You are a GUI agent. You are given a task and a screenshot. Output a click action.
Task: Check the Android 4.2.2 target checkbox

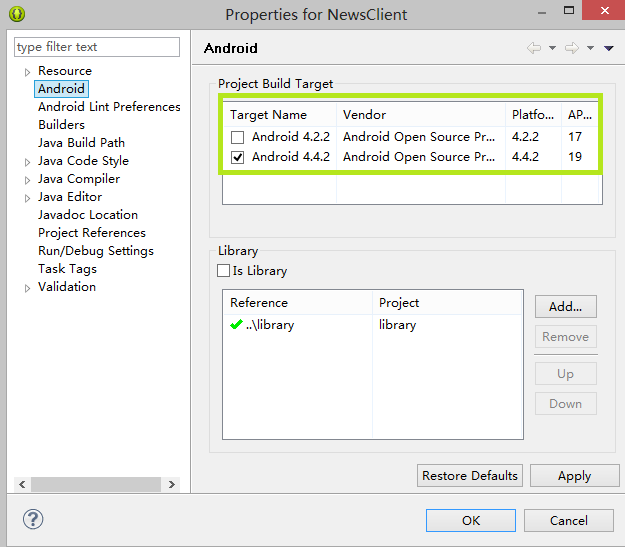(237, 137)
